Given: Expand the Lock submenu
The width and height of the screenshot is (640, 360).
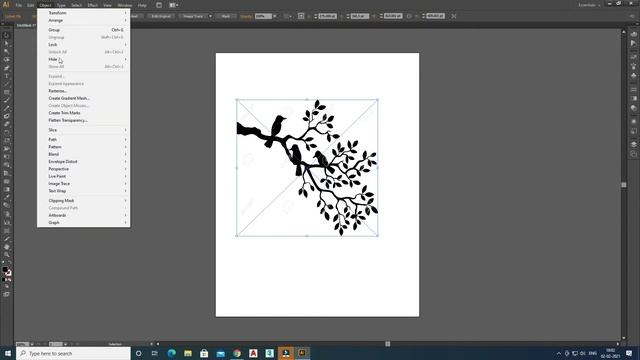Looking at the screenshot, I should pyautogui.click(x=84, y=44).
